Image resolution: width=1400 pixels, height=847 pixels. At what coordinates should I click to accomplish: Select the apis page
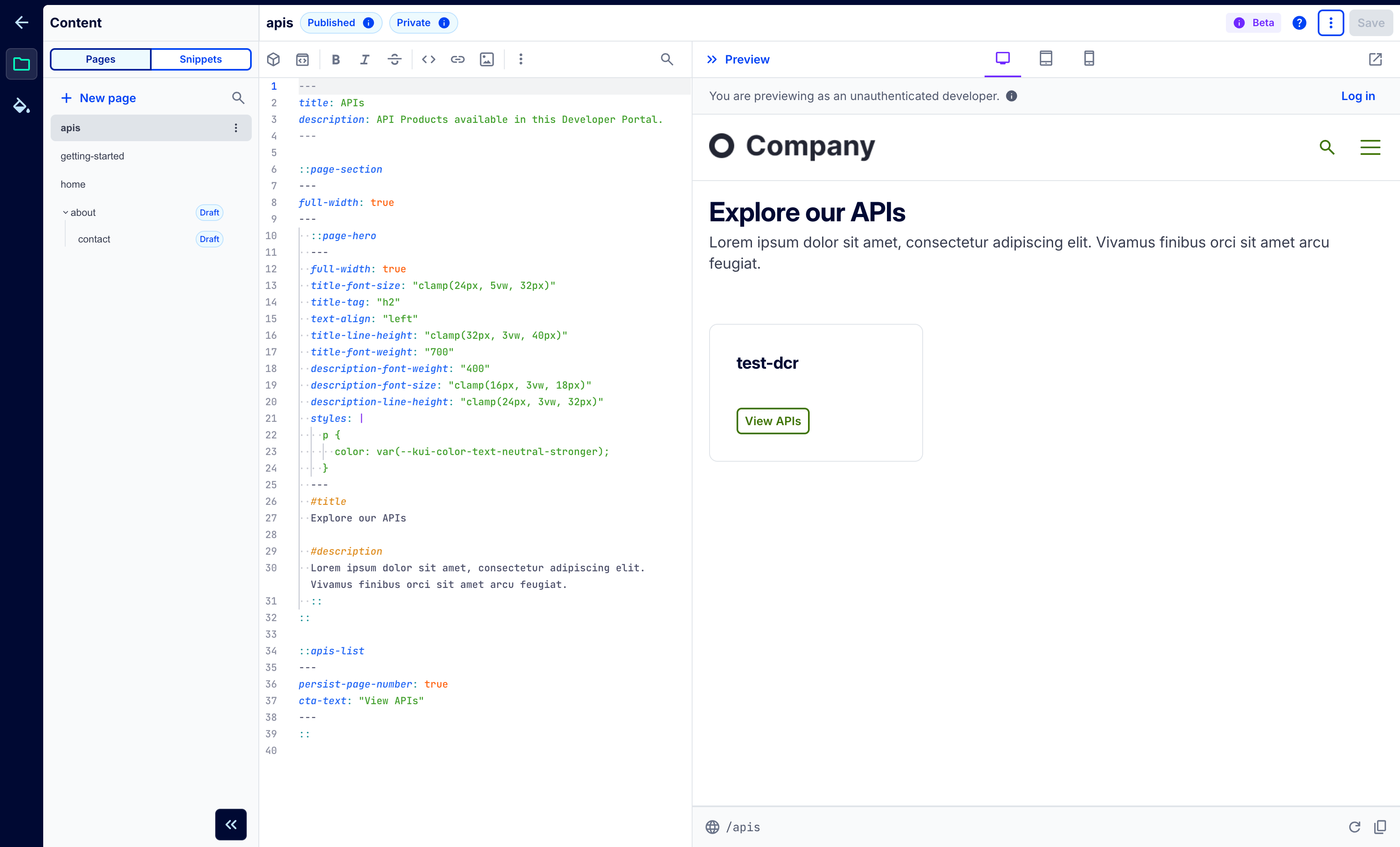(x=151, y=128)
